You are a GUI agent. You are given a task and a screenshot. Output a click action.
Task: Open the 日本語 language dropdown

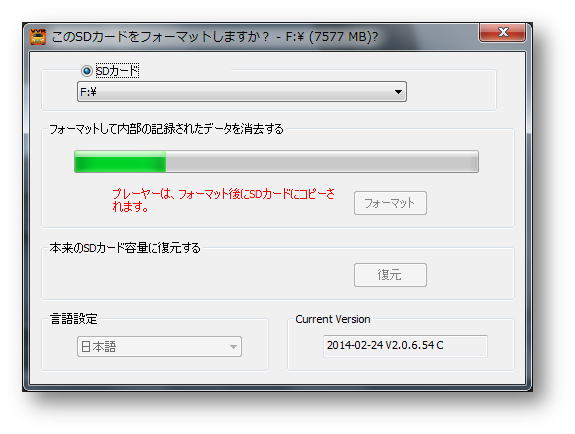(159, 347)
